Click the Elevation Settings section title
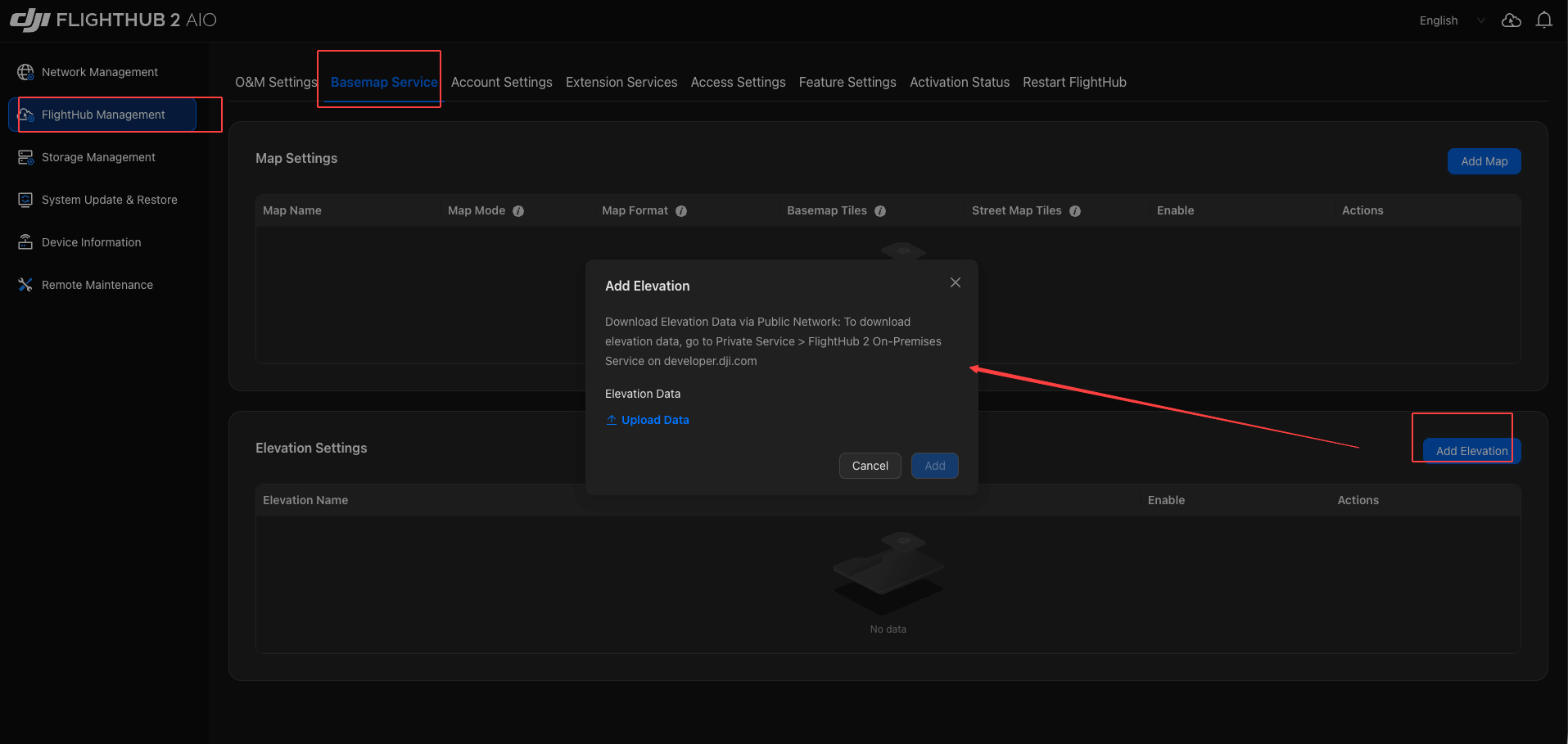This screenshot has width=1568, height=744. coord(311,448)
